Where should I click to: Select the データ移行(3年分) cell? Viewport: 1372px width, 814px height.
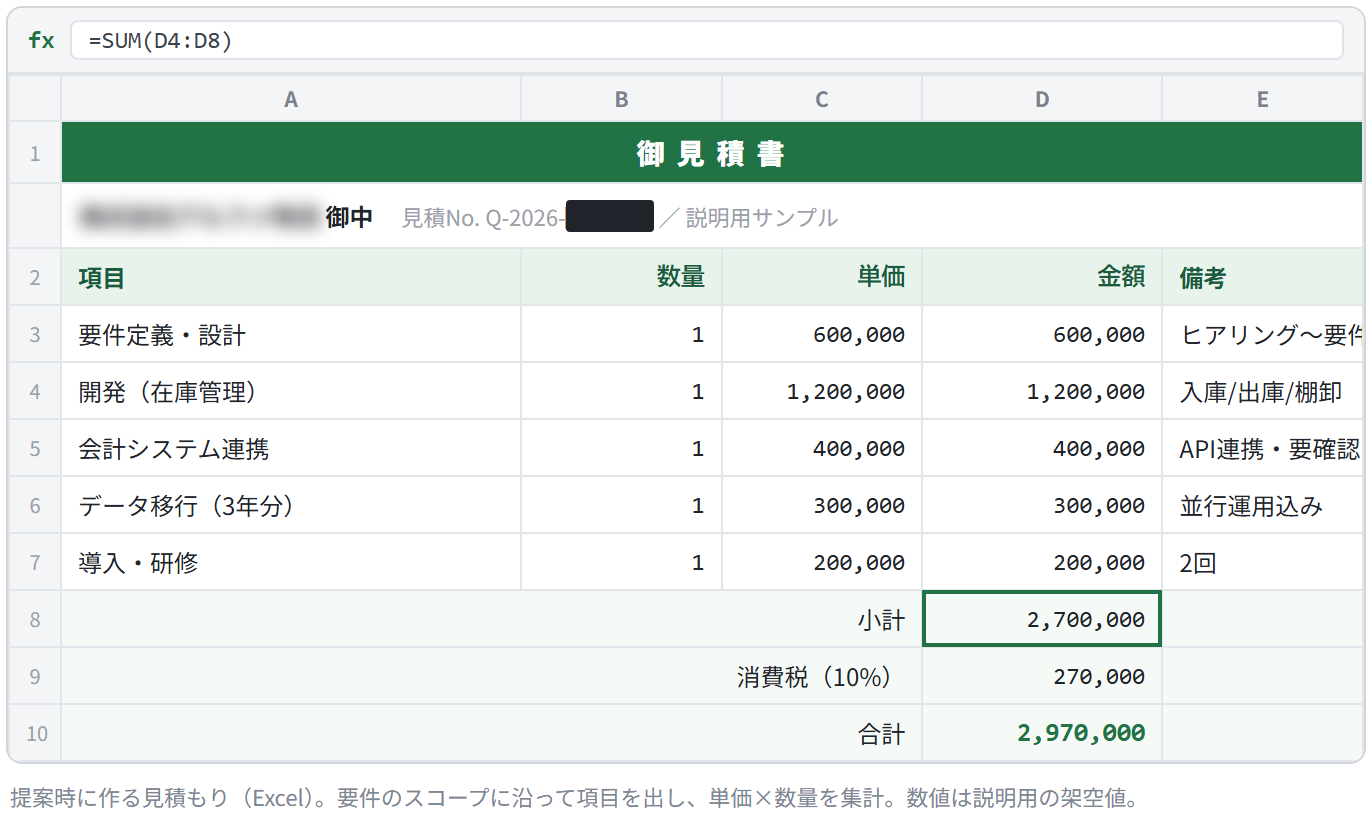291,505
